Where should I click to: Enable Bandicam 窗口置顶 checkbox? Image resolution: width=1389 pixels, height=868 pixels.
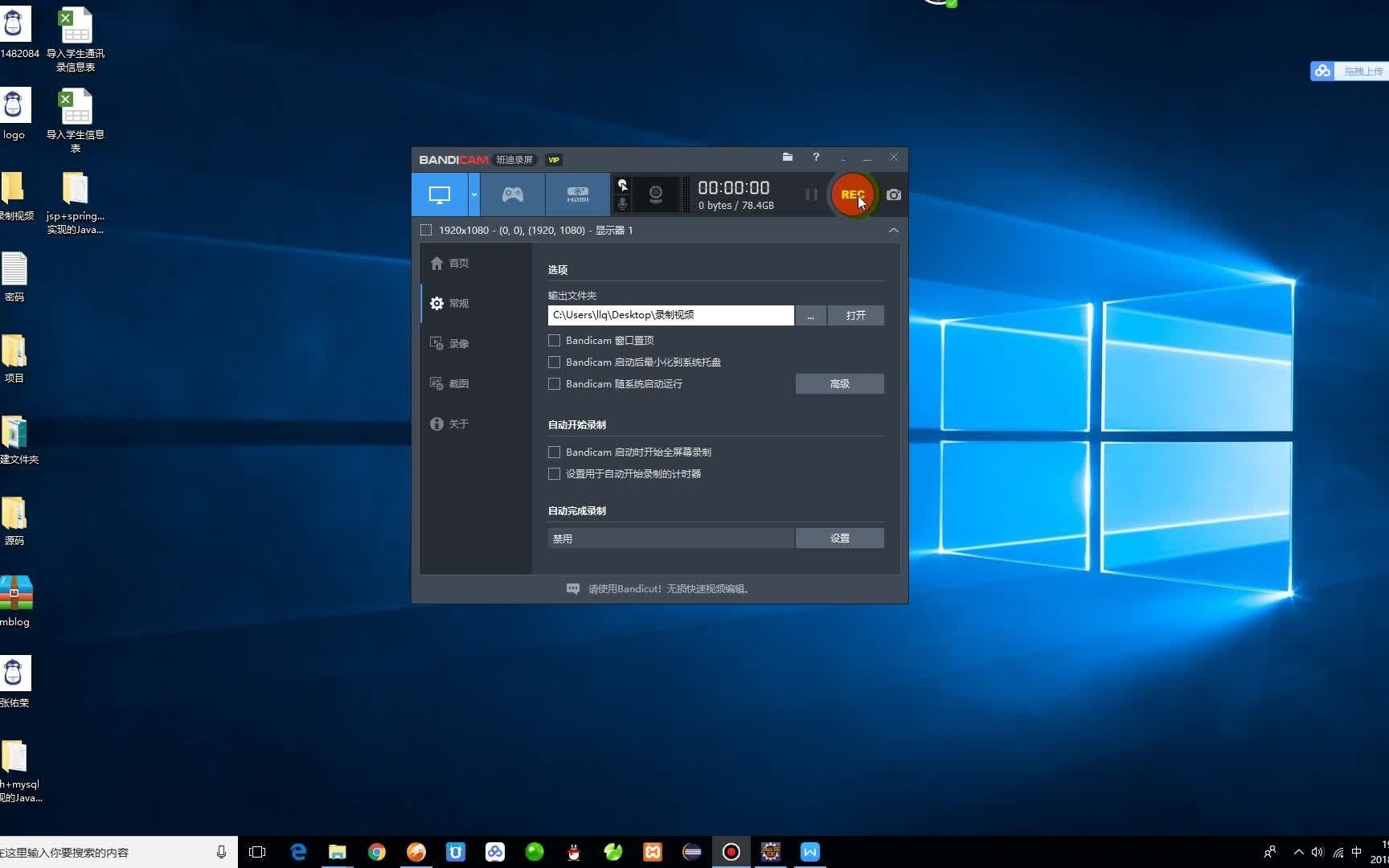tap(554, 341)
